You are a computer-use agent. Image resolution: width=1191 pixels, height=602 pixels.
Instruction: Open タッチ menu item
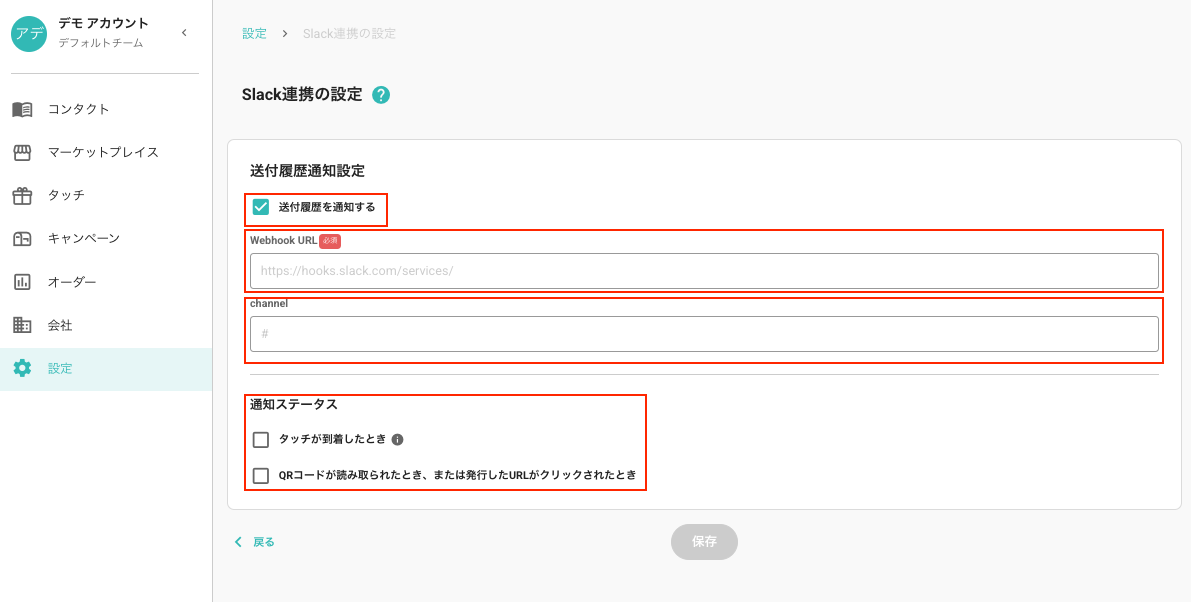(106, 196)
